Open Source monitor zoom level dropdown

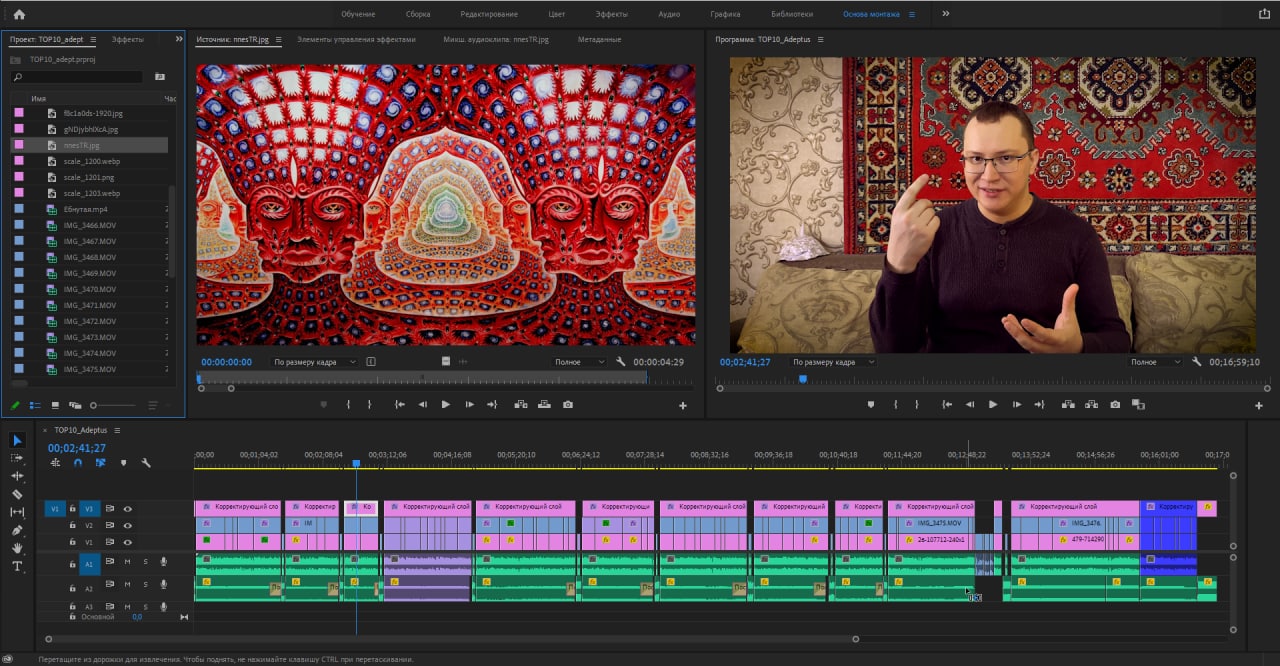[x=314, y=362]
